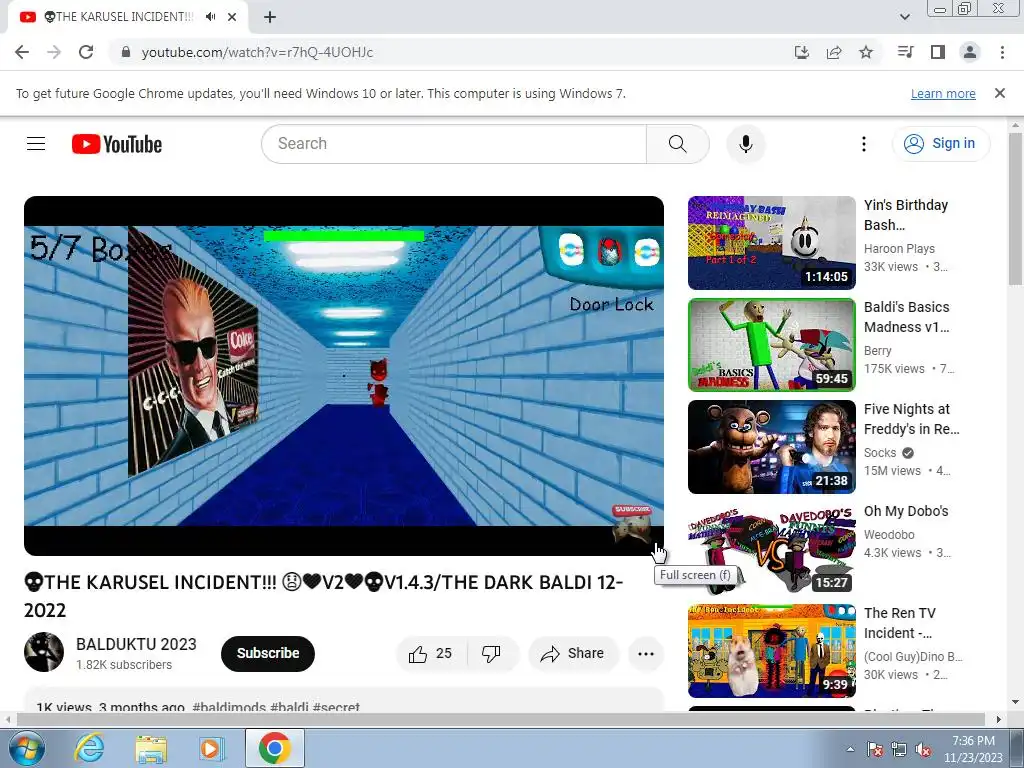Like the video with thumbs up

[x=431, y=654]
